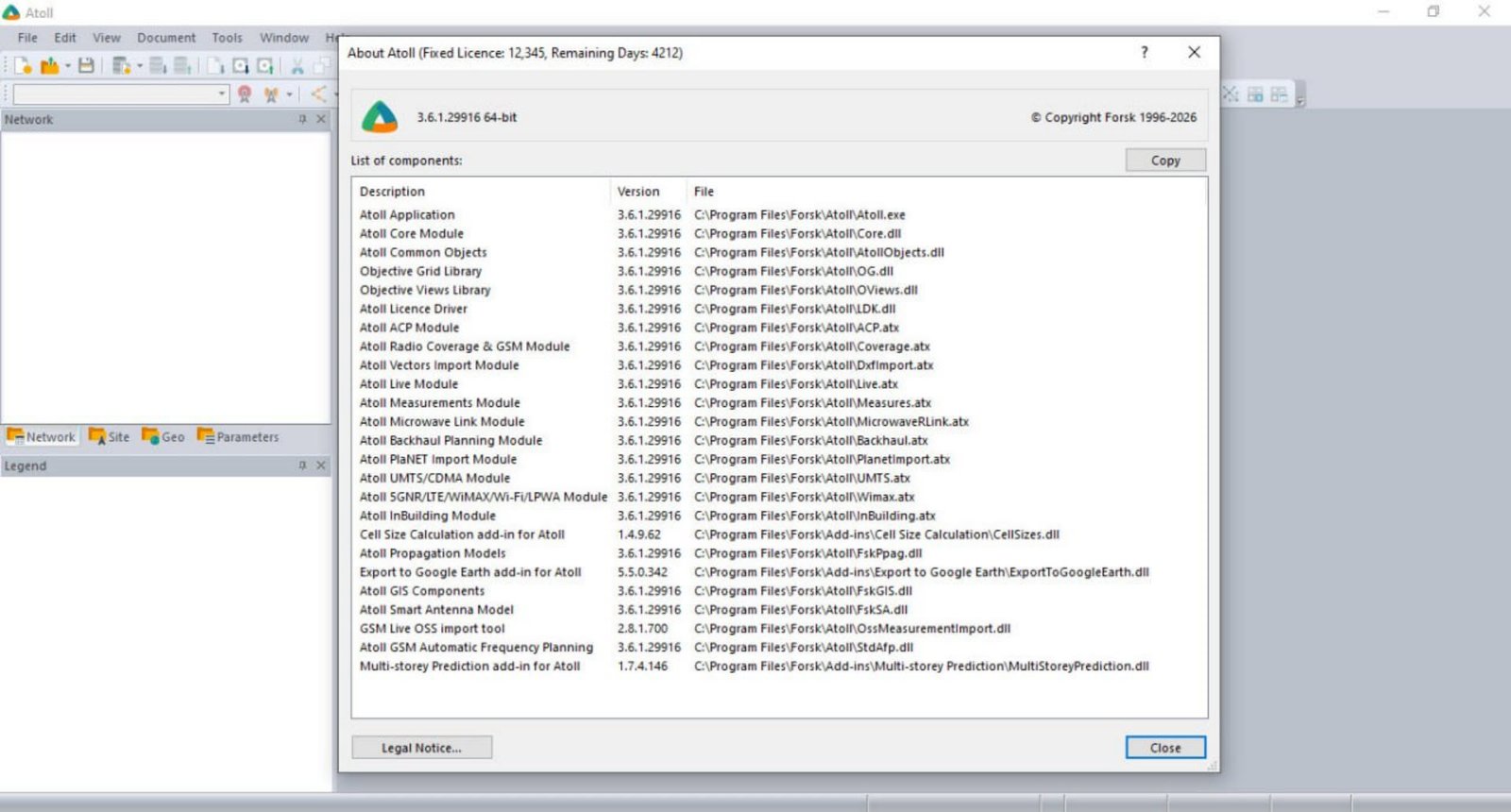Click the question mark help icon in dialog
The height and width of the screenshot is (812, 1511).
[x=1145, y=52]
